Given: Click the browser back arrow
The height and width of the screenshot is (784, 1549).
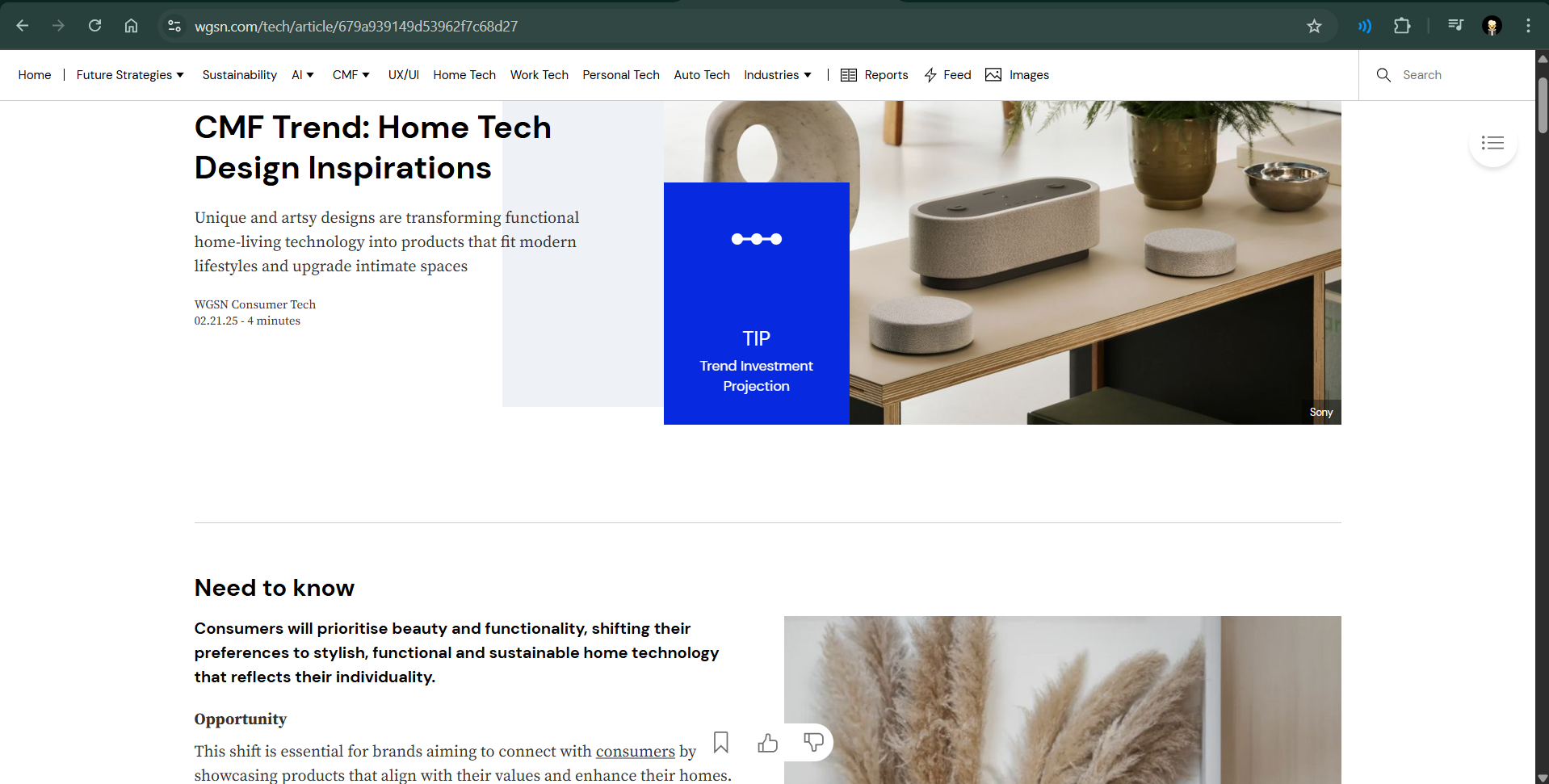Looking at the screenshot, I should point(22,25).
